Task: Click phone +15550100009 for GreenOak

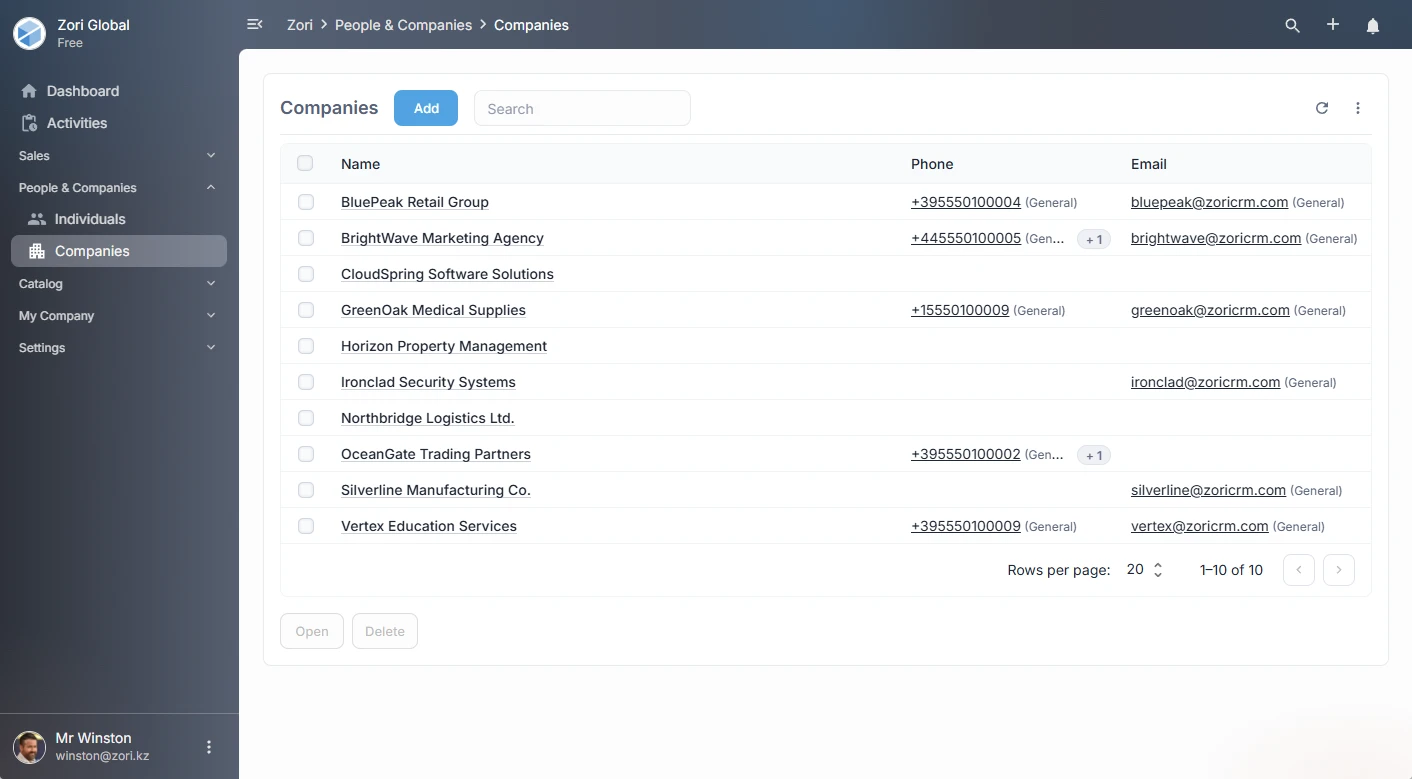Action: pyautogui.click(x=960, y=310)
